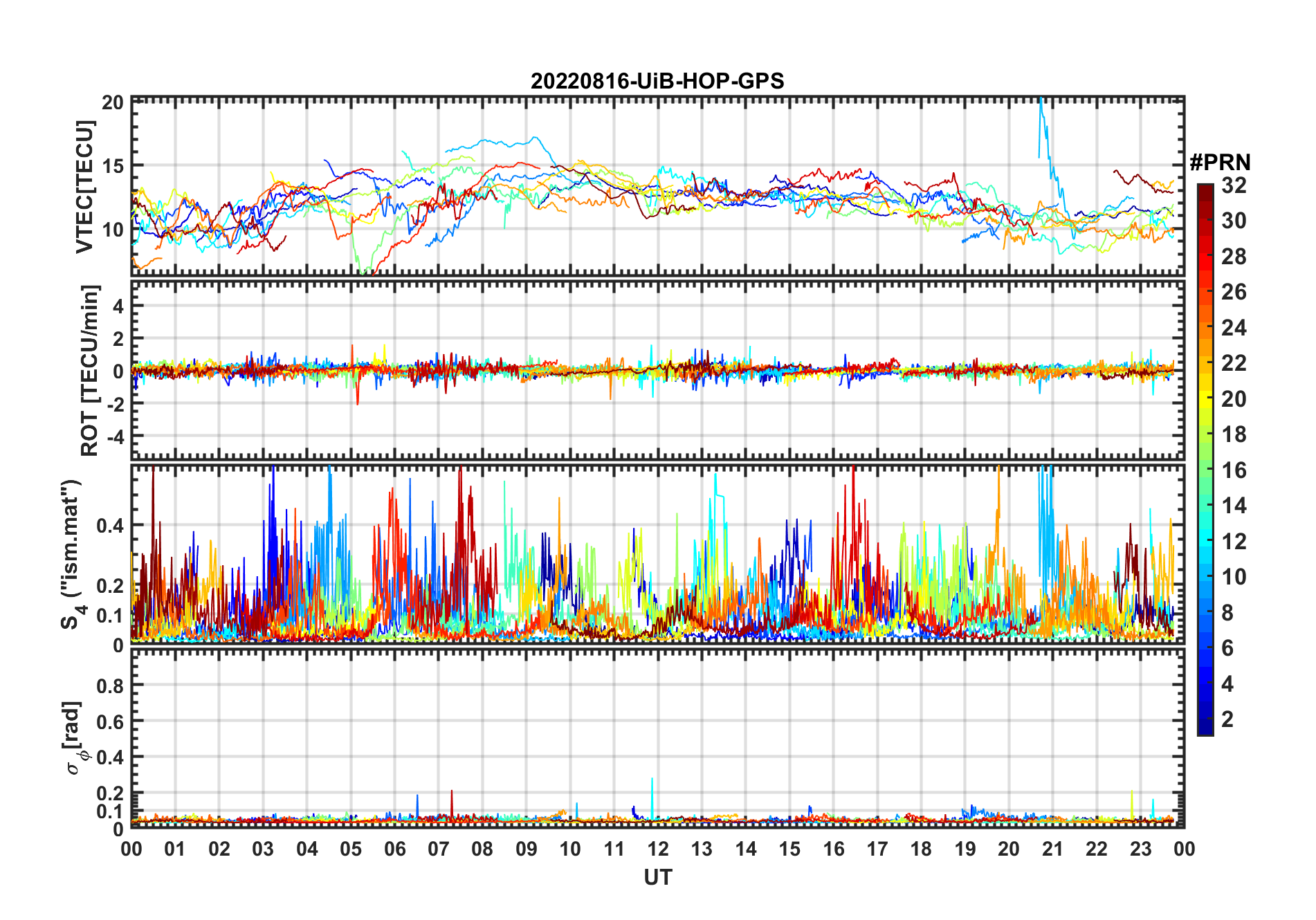Click the S4 ("ism.mat") y-axis label
Screen dimensions: 1316x920
73,554
